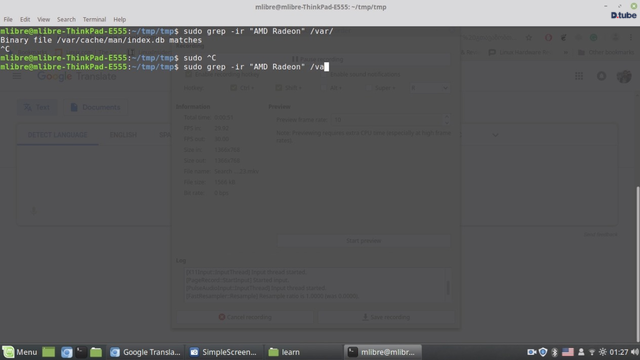Click the first "sudo grep -ir" command ending with /var/
This screenshot has height=360, width=640.
(258, 31)
